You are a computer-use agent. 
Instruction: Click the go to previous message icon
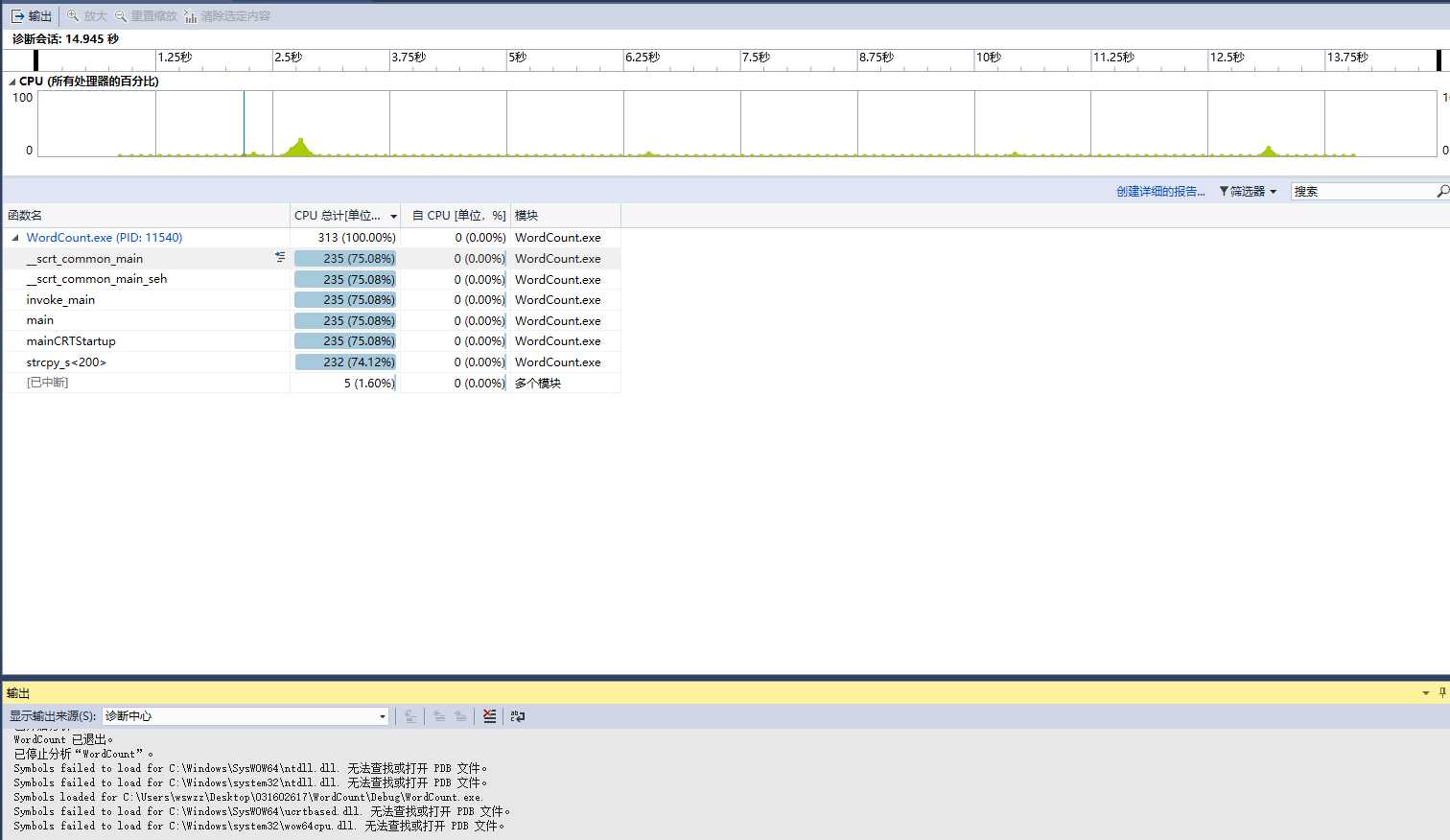[439, 716]
